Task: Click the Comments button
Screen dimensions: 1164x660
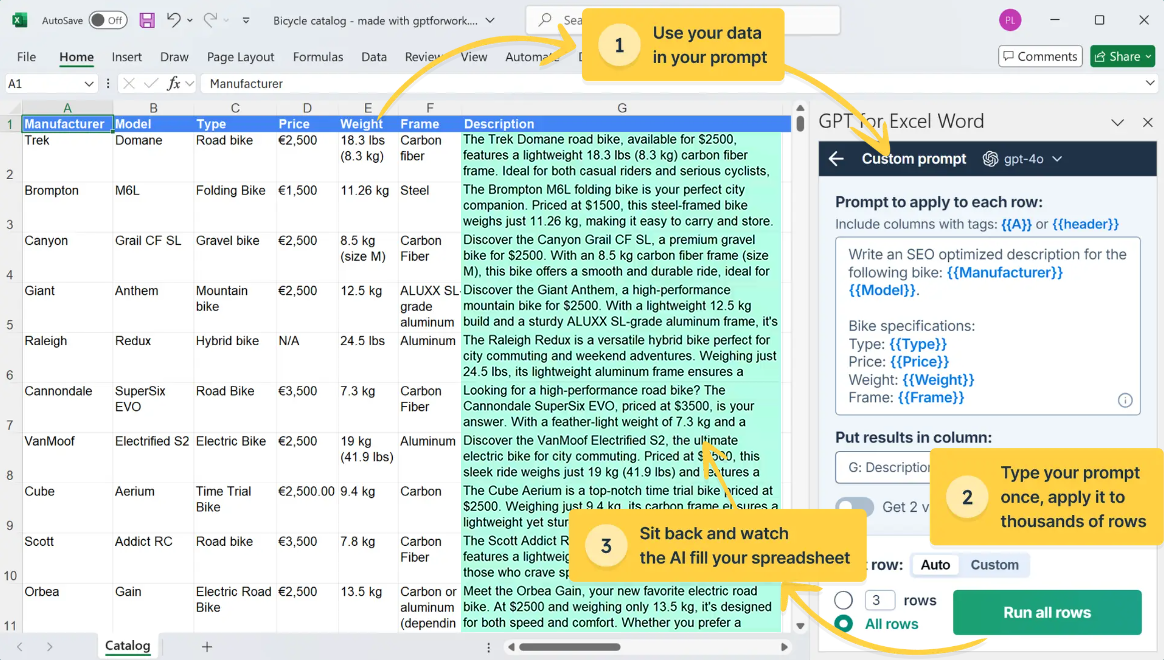Action: pos(1039,56)
